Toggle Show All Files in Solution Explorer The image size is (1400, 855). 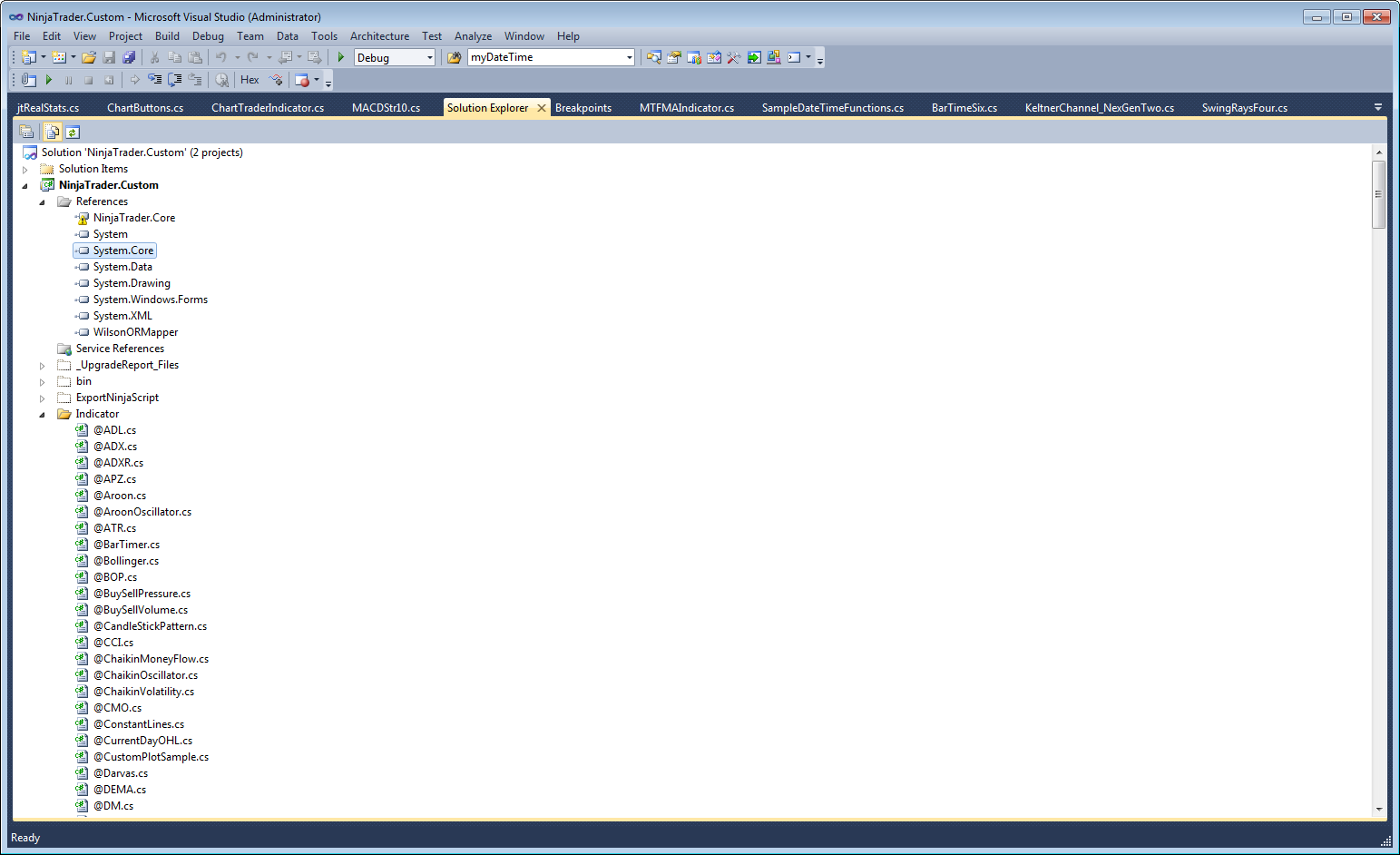click(53, 132)
